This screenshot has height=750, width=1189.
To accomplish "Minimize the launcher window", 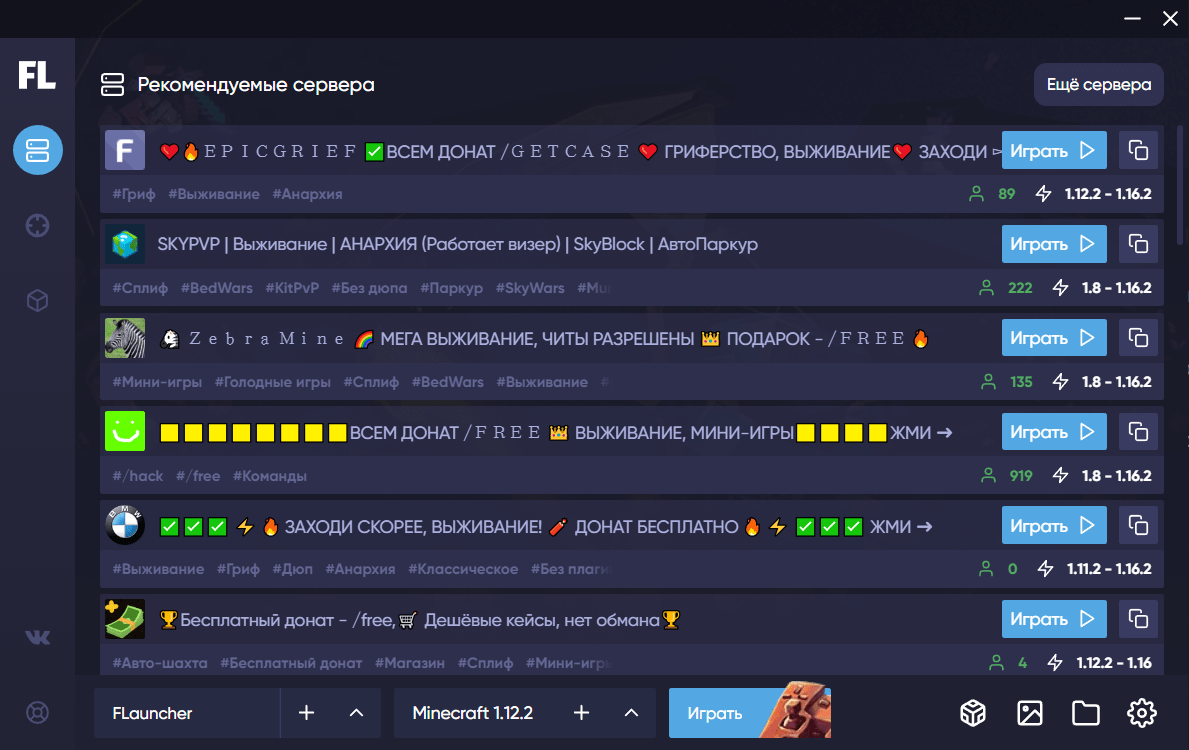I will pyautogui.click(x=1132, y=18).
